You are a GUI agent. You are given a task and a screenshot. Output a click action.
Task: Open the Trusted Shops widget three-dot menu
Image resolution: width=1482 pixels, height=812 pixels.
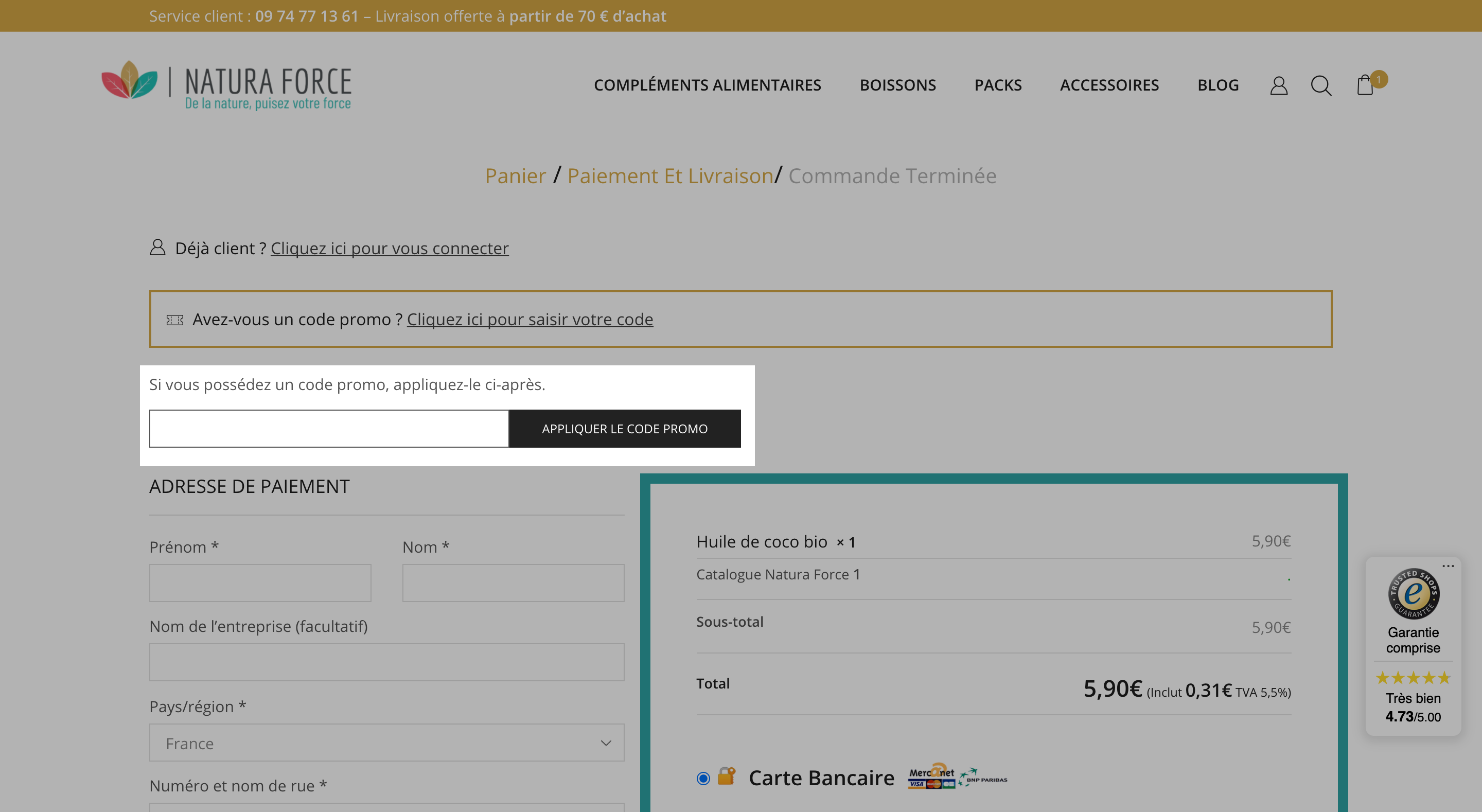tap(1448, 566)
